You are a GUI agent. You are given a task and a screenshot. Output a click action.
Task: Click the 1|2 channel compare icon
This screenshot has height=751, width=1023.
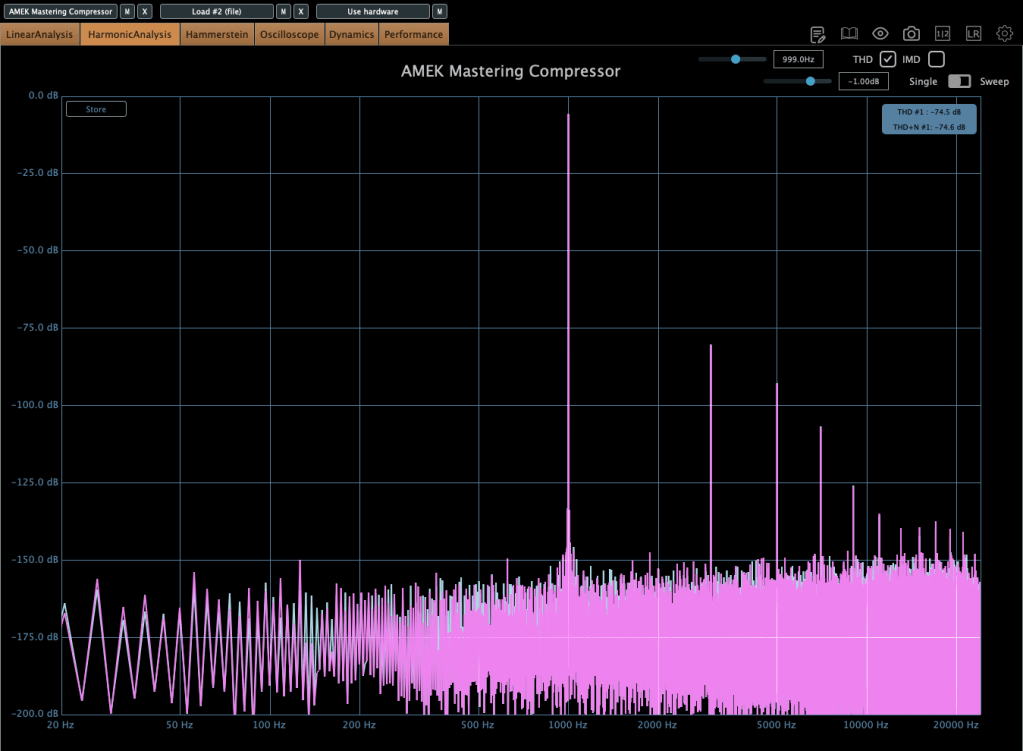(x=942, y=34)
